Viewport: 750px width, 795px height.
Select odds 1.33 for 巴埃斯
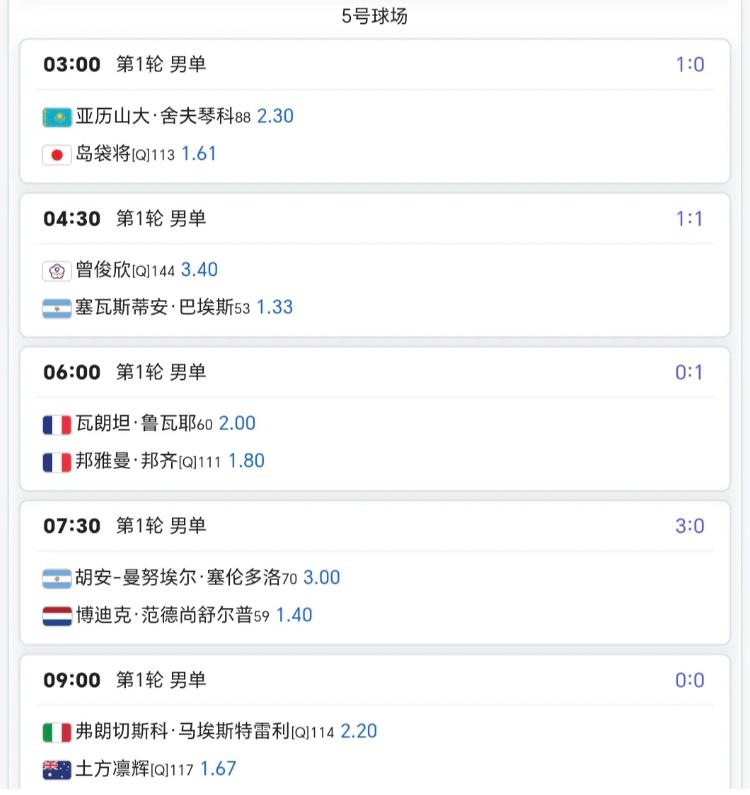pyautogui.click(x=275, y=308)
